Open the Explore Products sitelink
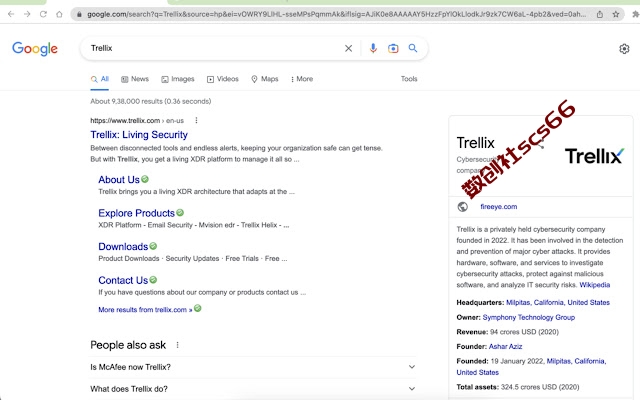640x400 pixels. click(137, 213)
